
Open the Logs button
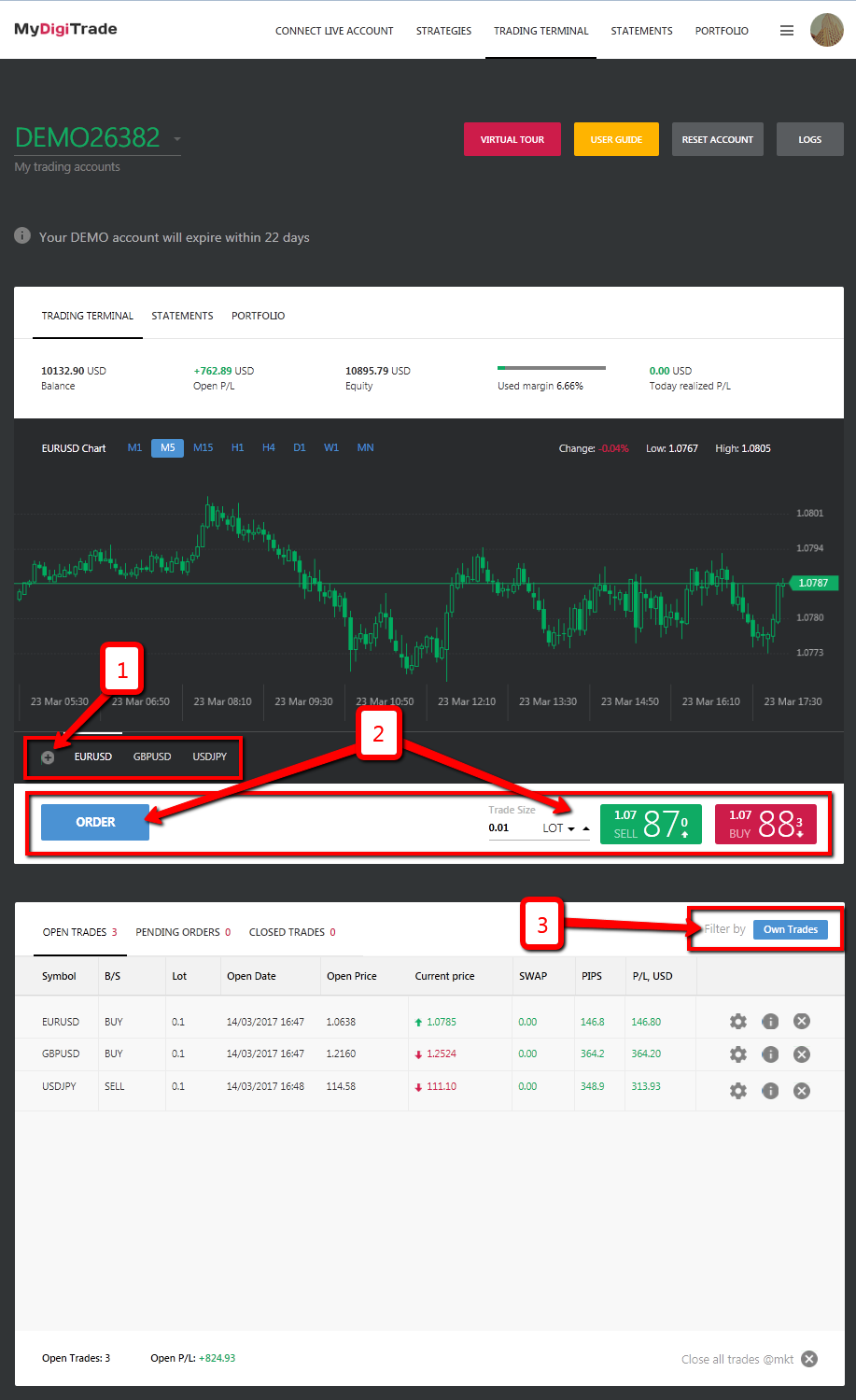point(810,139)
